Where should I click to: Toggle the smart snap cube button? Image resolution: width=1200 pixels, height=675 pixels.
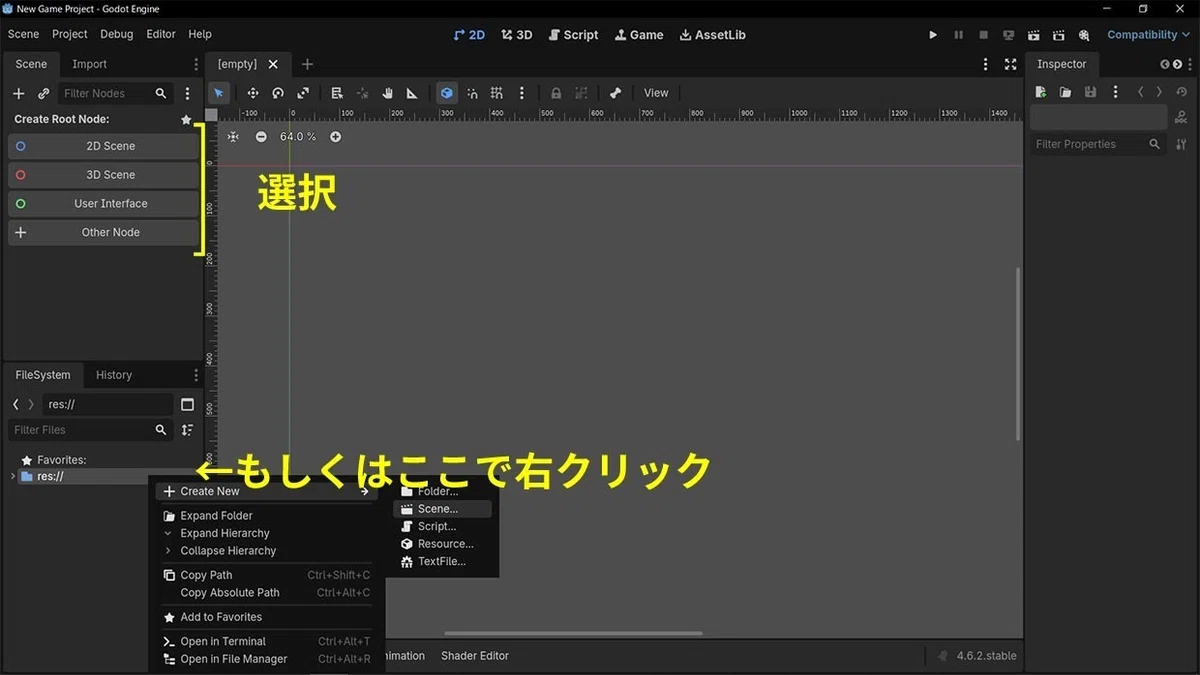tap(447, 93)
